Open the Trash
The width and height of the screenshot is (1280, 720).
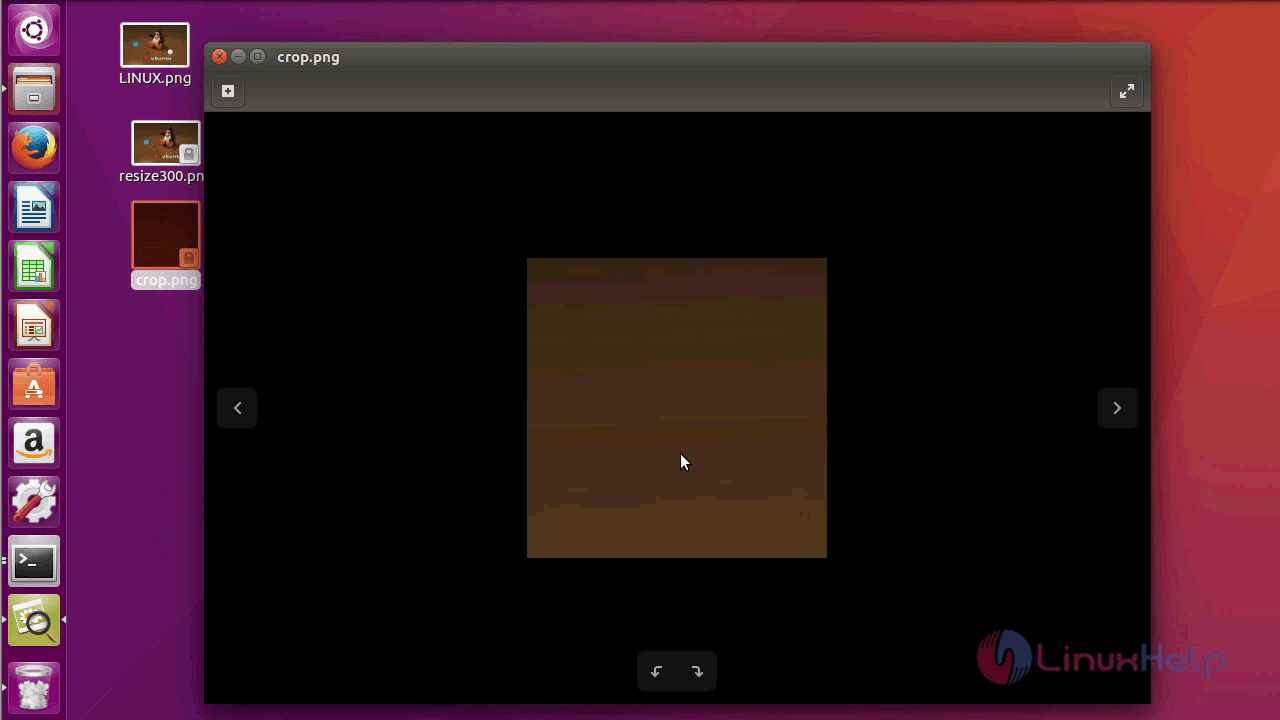click(34, 686)
